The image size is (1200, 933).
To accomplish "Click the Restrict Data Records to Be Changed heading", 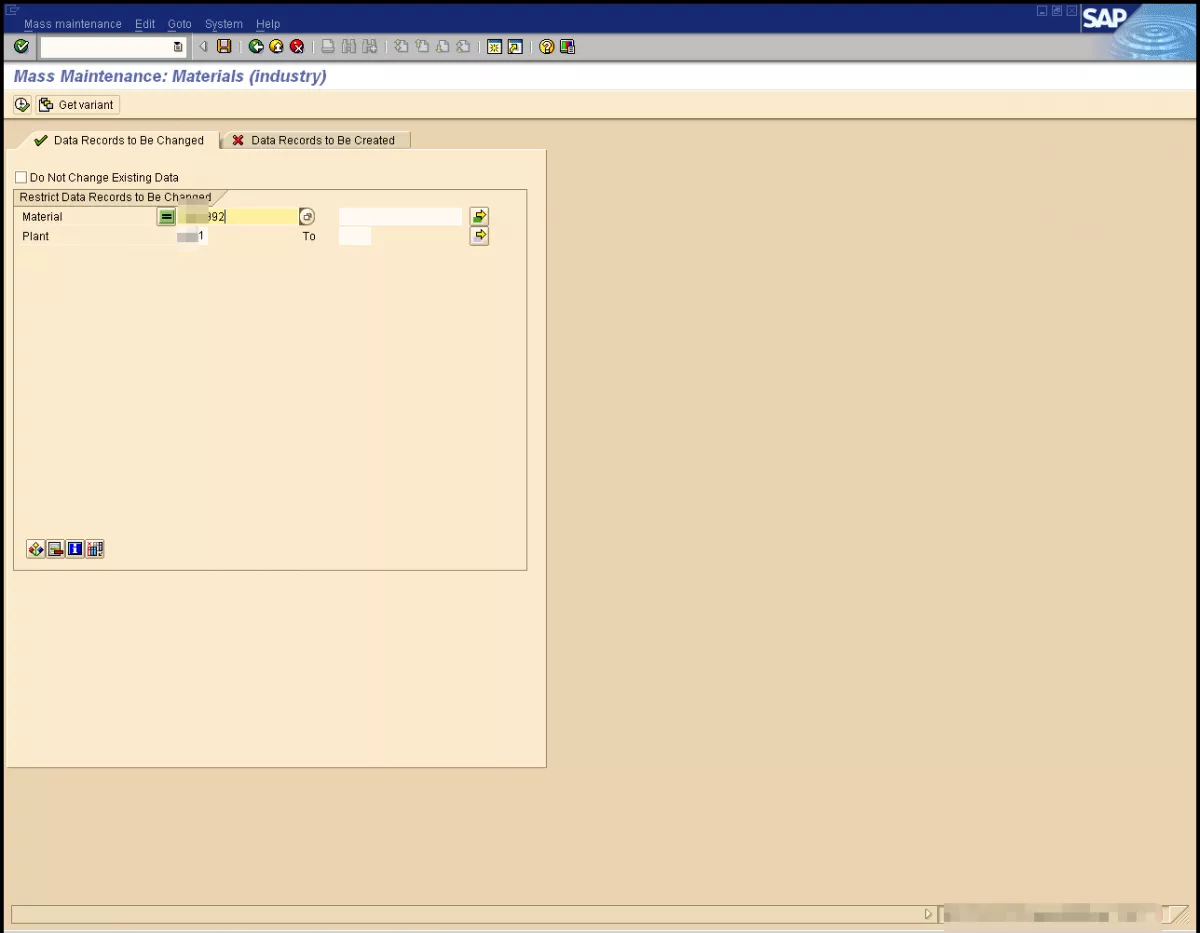I will (x=115, y=197).
